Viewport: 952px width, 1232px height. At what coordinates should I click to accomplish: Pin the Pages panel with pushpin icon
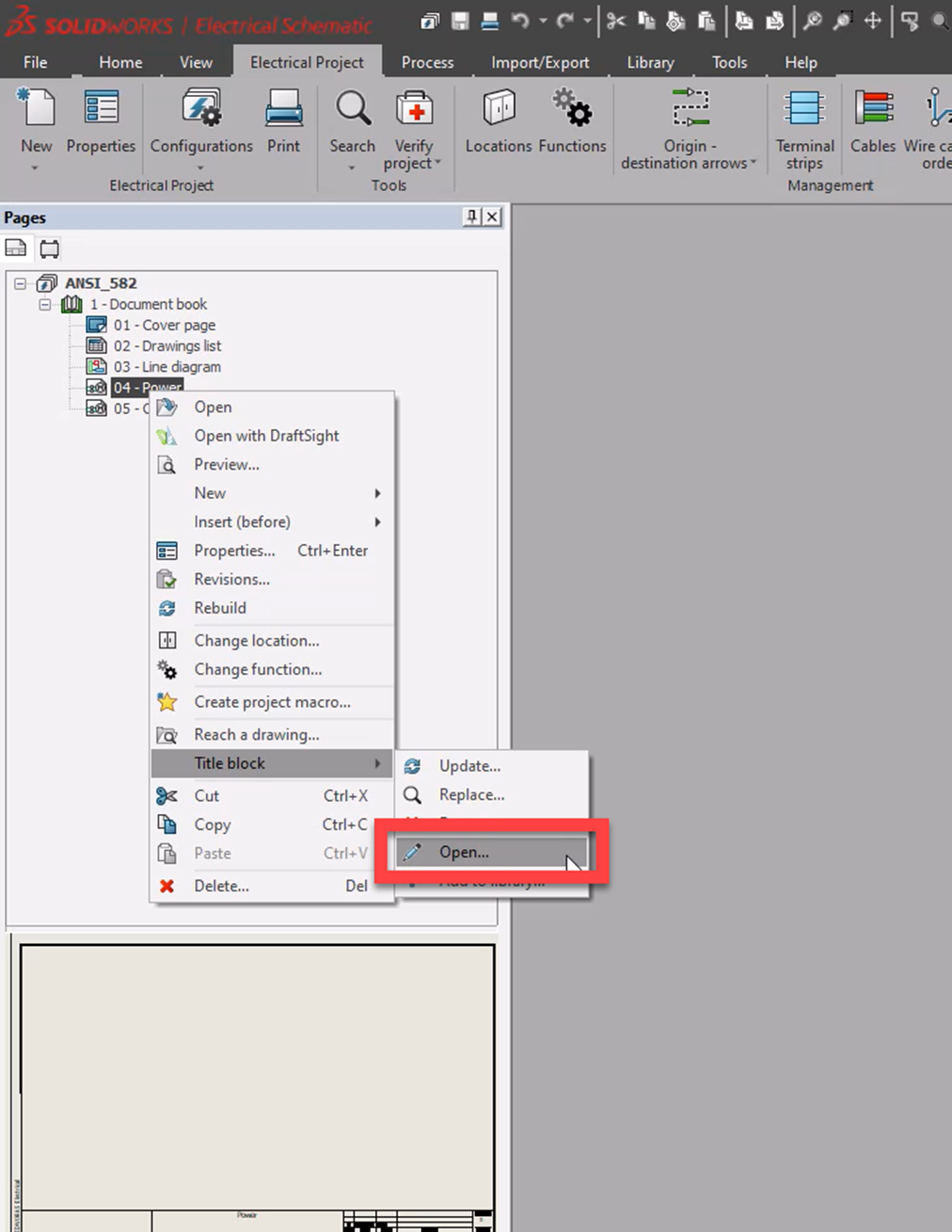[x=472, y=216]
